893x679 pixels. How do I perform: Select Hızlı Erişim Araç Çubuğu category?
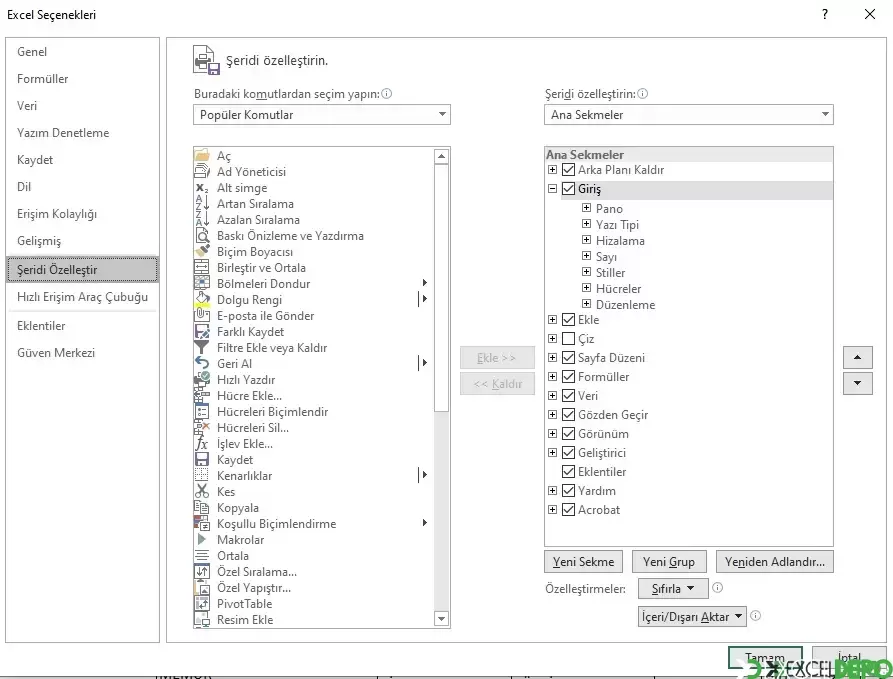83,297
